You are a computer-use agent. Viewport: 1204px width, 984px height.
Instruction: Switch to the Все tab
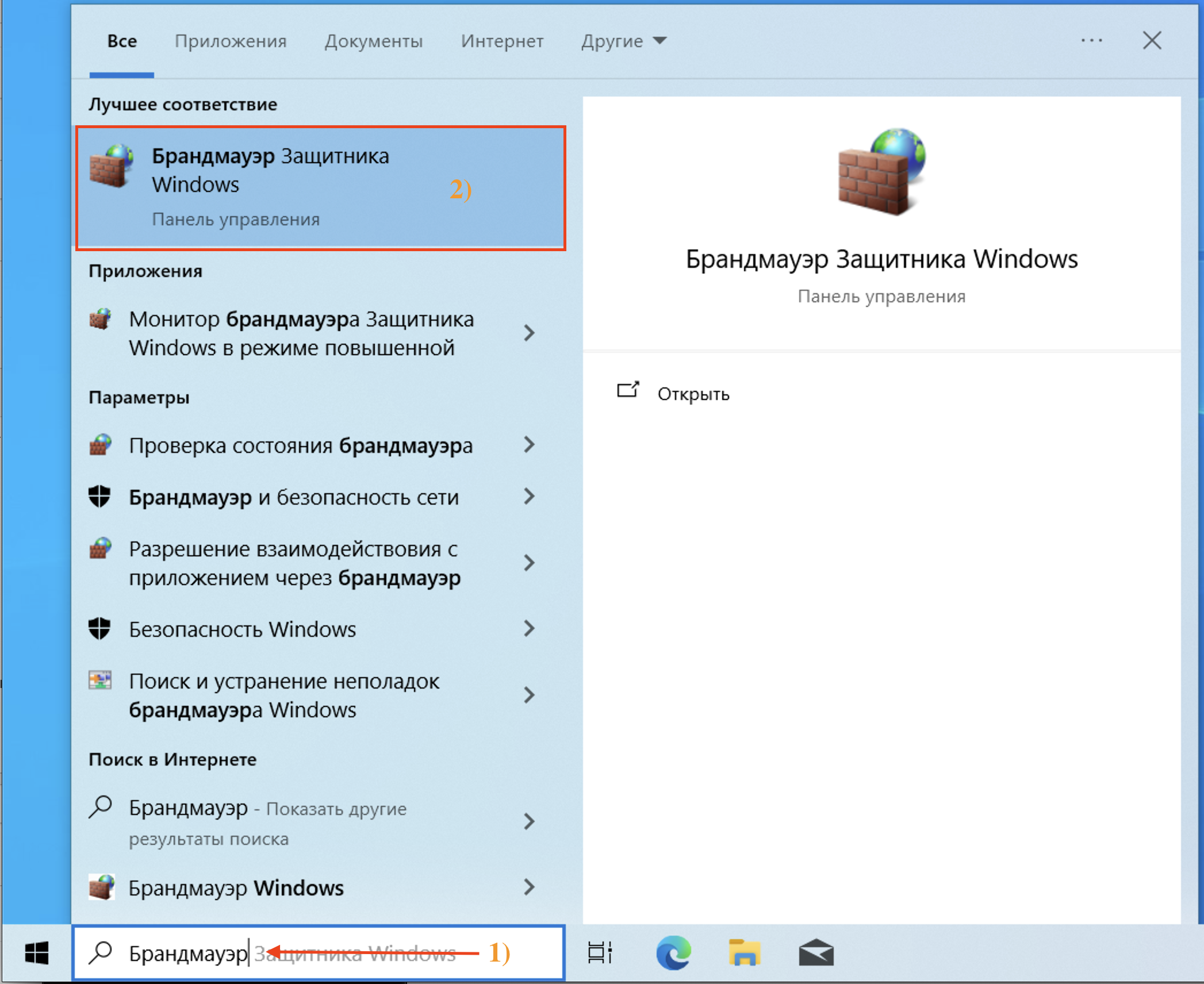(x=122, y=41)
